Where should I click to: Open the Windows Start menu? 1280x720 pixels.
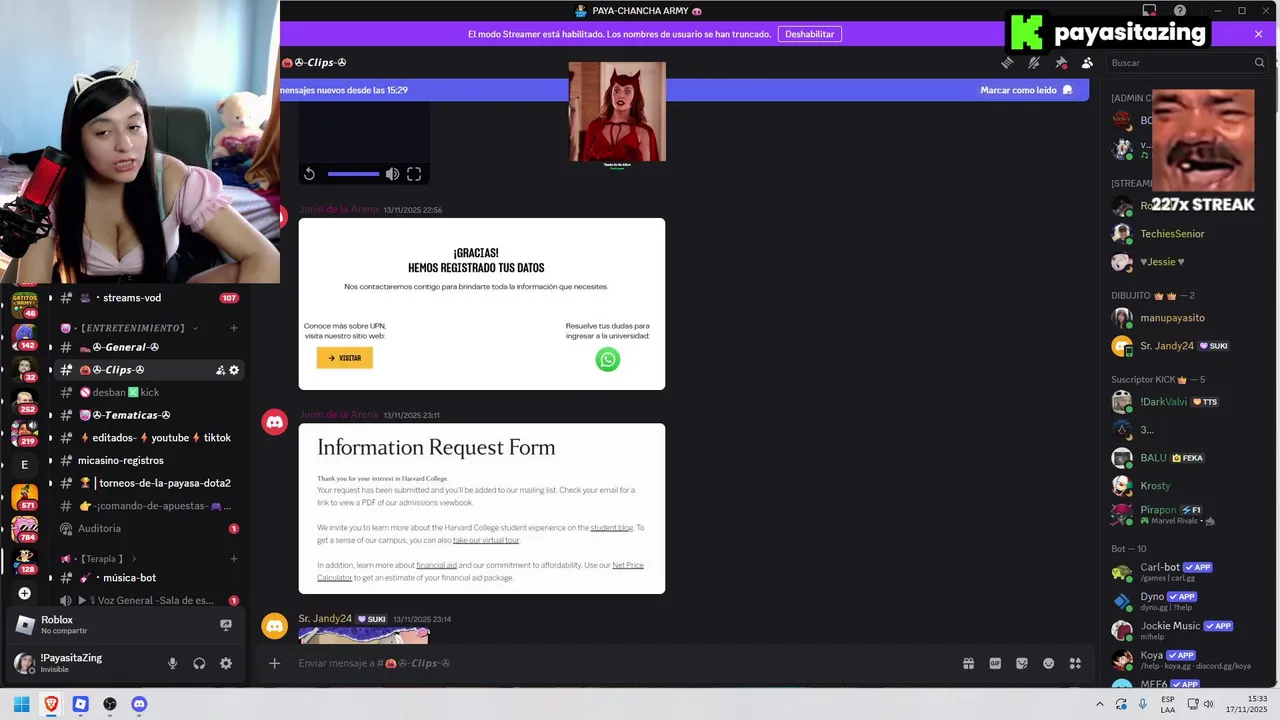click(x=21, y=704)
